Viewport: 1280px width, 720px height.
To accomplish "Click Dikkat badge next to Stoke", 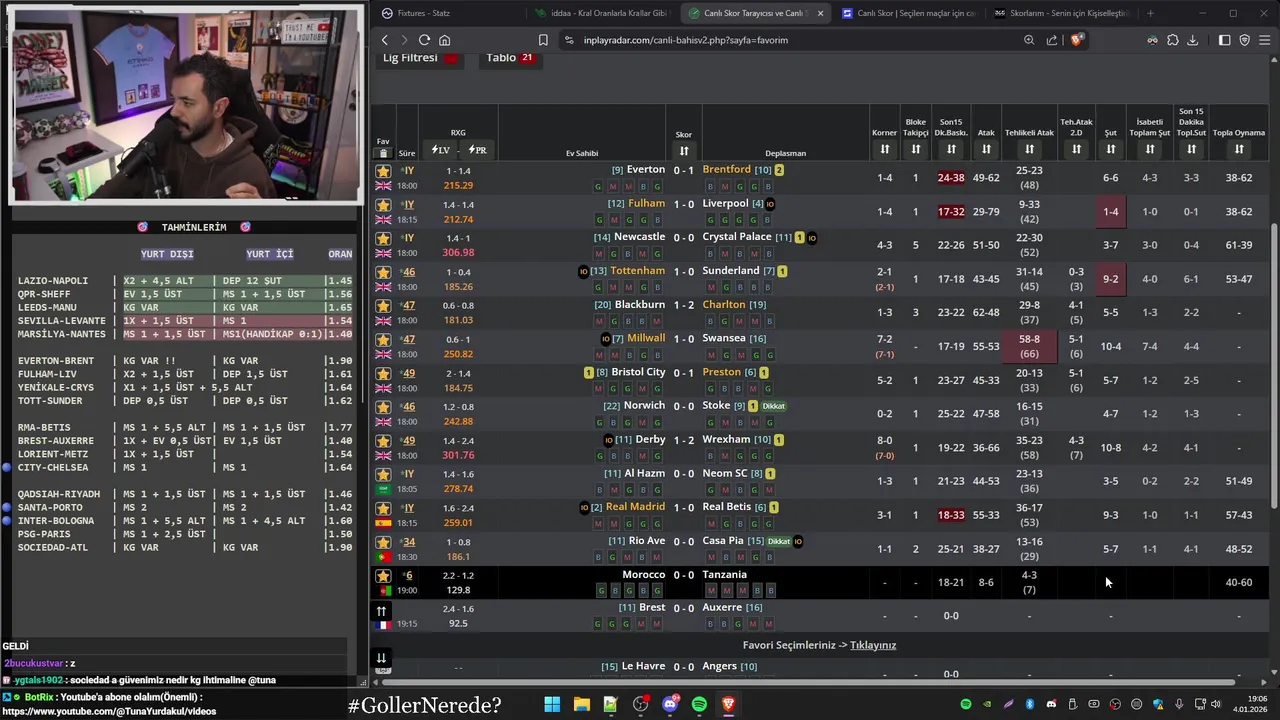I will (x=774, y=406).
